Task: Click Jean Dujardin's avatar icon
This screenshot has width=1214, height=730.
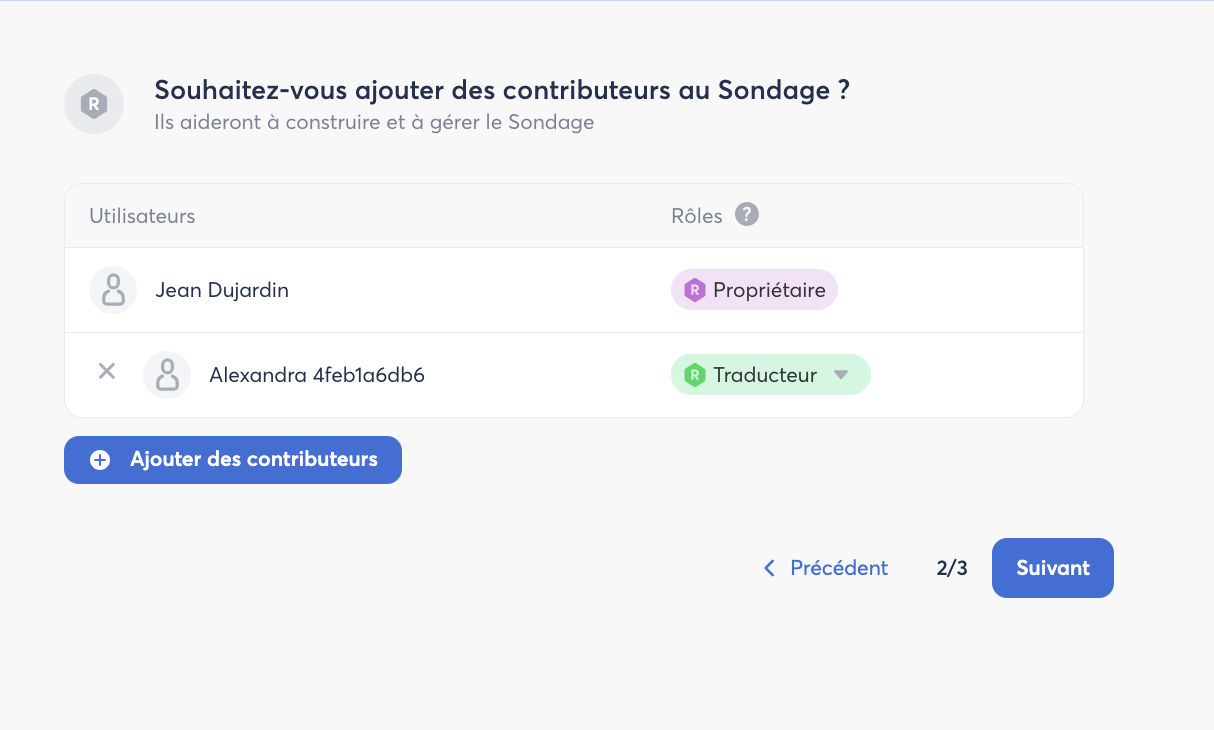Action: pyautogui.click(x=113, y=290)
